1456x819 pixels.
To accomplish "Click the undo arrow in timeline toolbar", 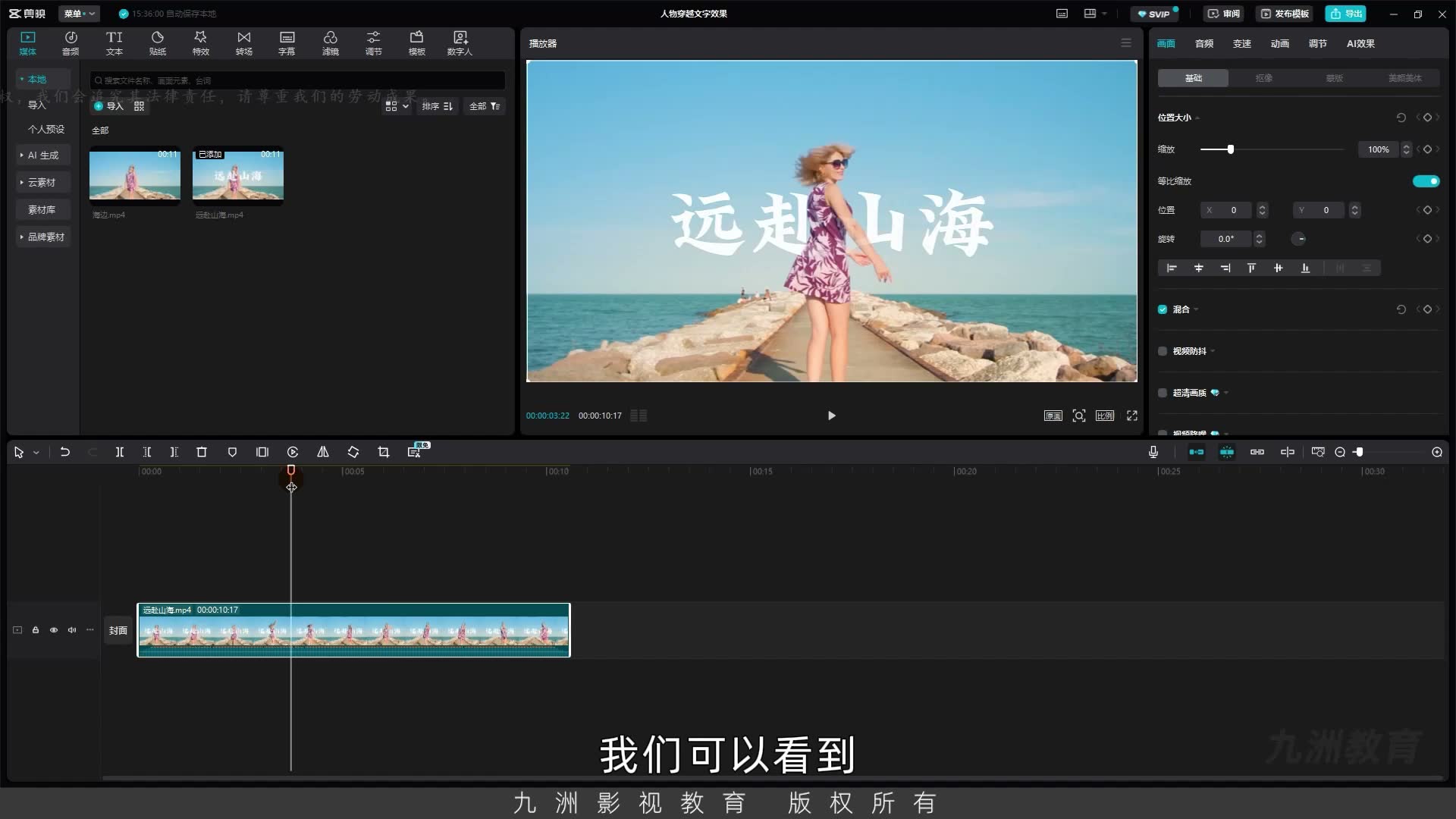I will [x=65, y=452].
